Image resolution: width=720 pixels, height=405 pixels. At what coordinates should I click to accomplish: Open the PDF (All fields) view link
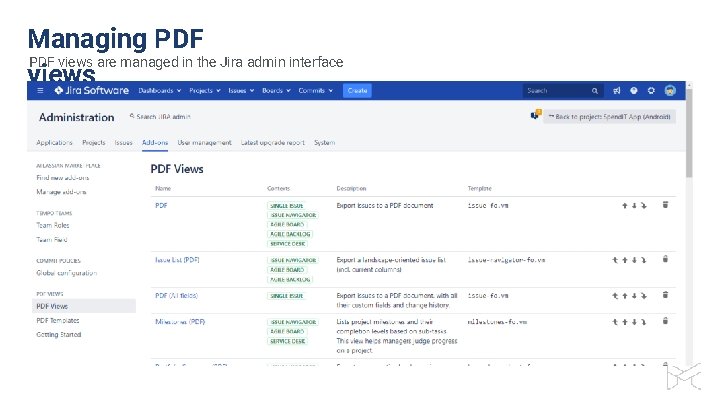click(x=176, y=295)
